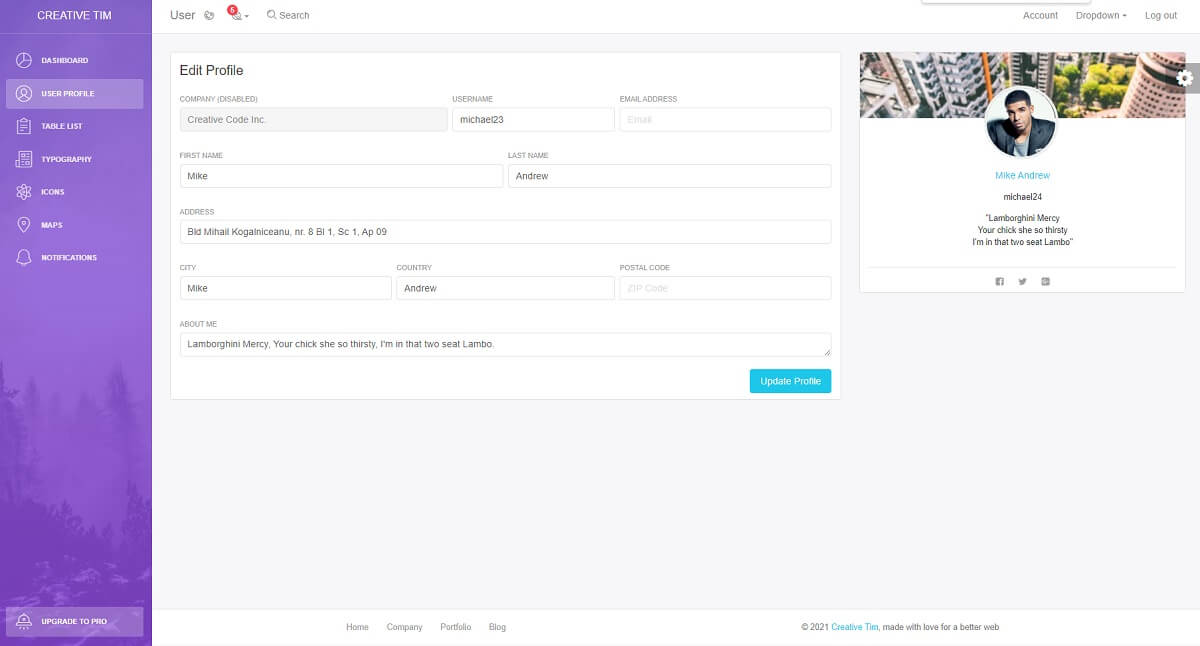Open the Typography page icon
1200x646 pixels.
(x=24, y=158)
